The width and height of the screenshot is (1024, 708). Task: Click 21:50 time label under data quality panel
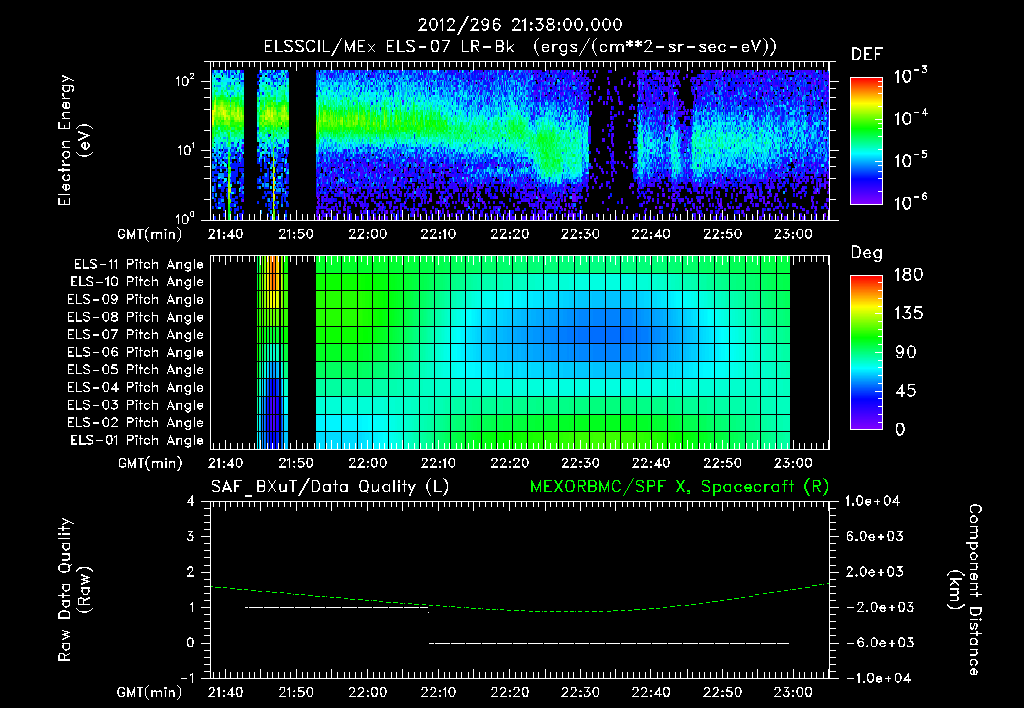tap(296, 692)
